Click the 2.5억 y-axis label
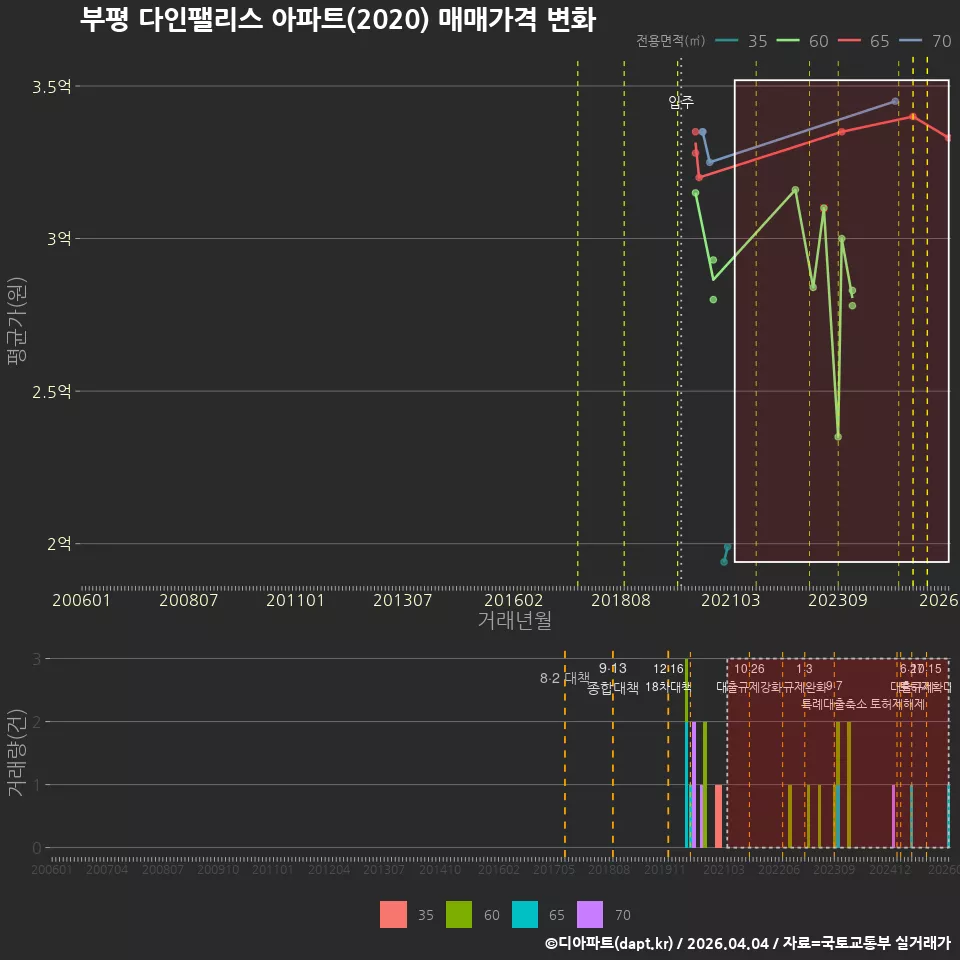Screen dimensions: 960x960 click(x=52, y=391)
